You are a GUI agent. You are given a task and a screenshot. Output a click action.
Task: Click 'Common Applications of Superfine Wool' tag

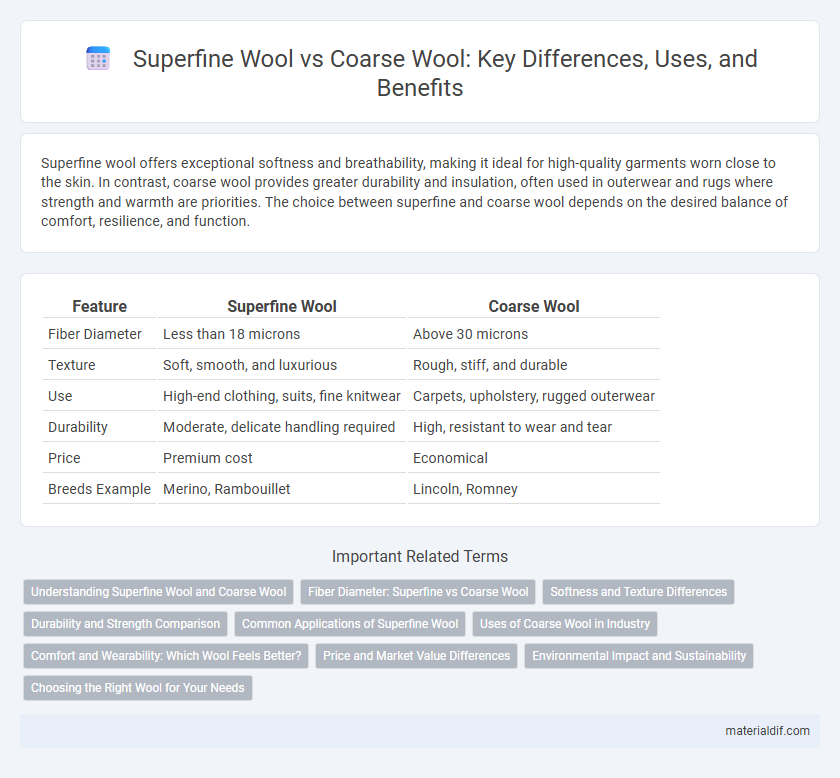(350, 624)
